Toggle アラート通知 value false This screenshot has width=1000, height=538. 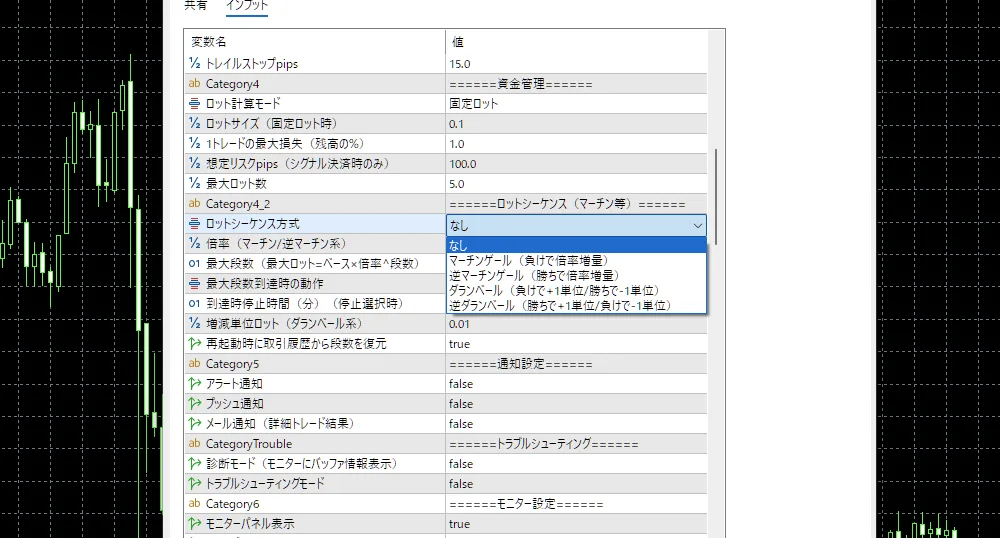(576, 384)
